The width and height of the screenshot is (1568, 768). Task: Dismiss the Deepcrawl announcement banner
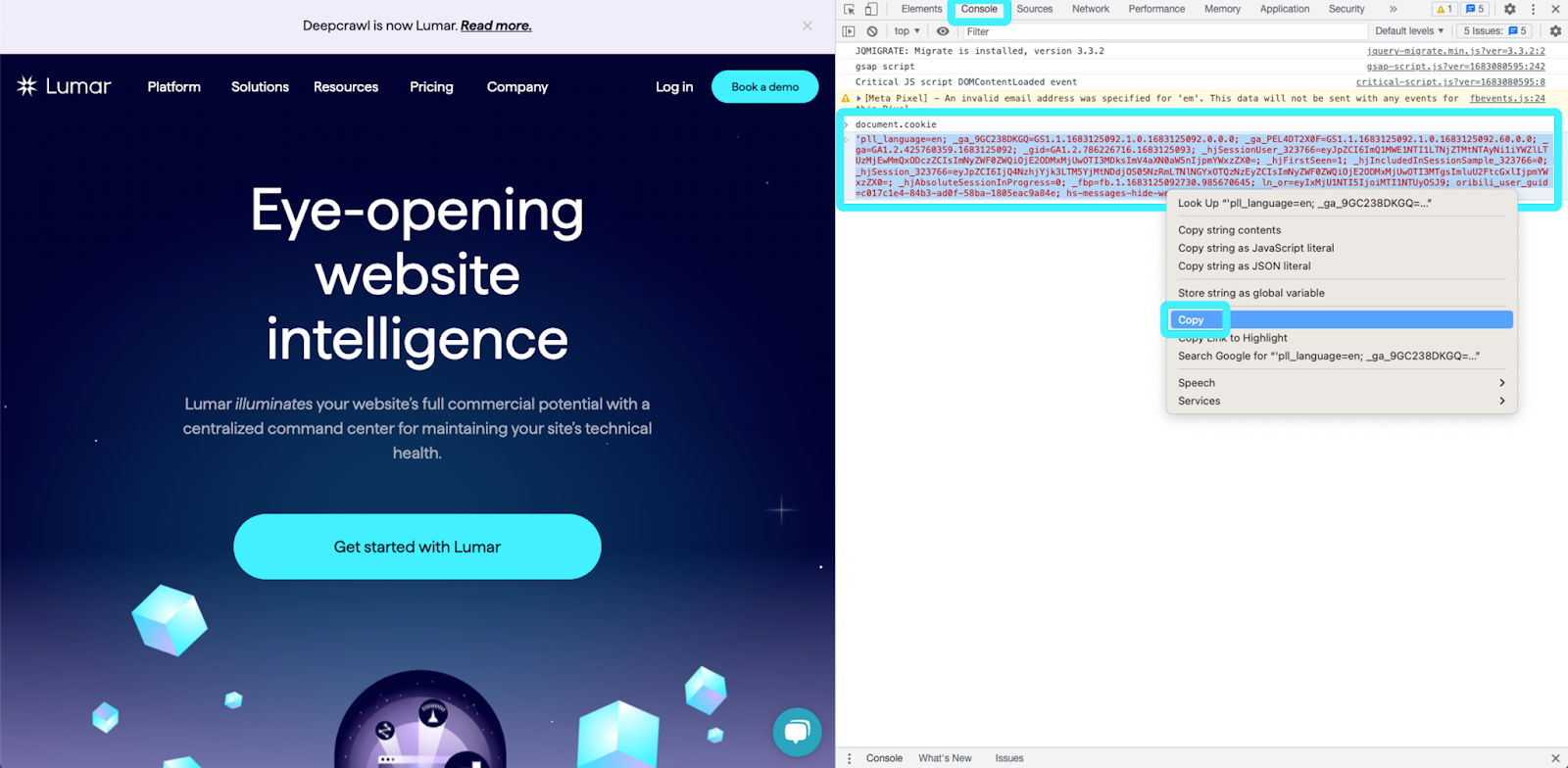pyautogui.click(x=808, y=25)
